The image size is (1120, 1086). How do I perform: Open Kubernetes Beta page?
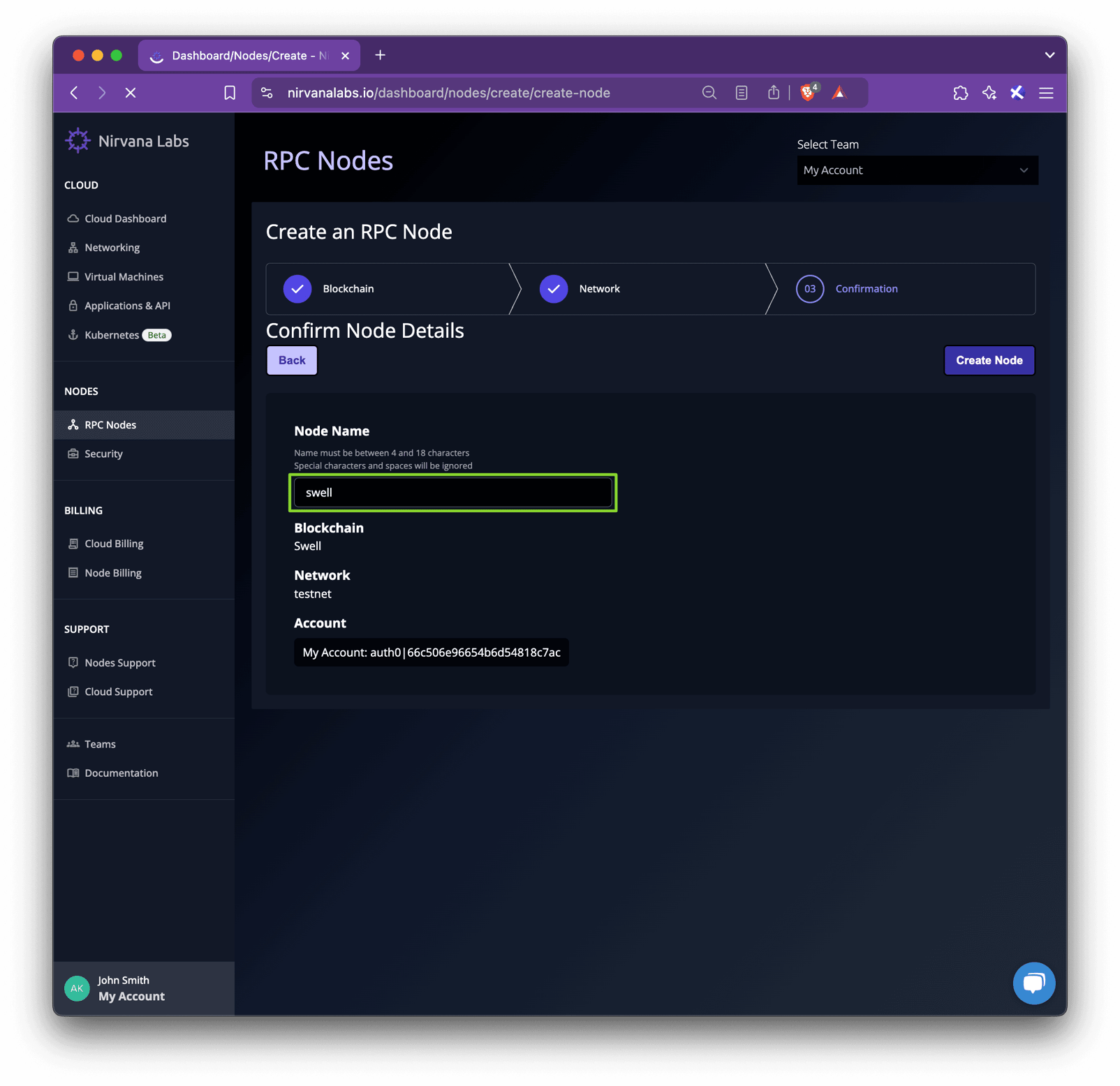point(128,335)
